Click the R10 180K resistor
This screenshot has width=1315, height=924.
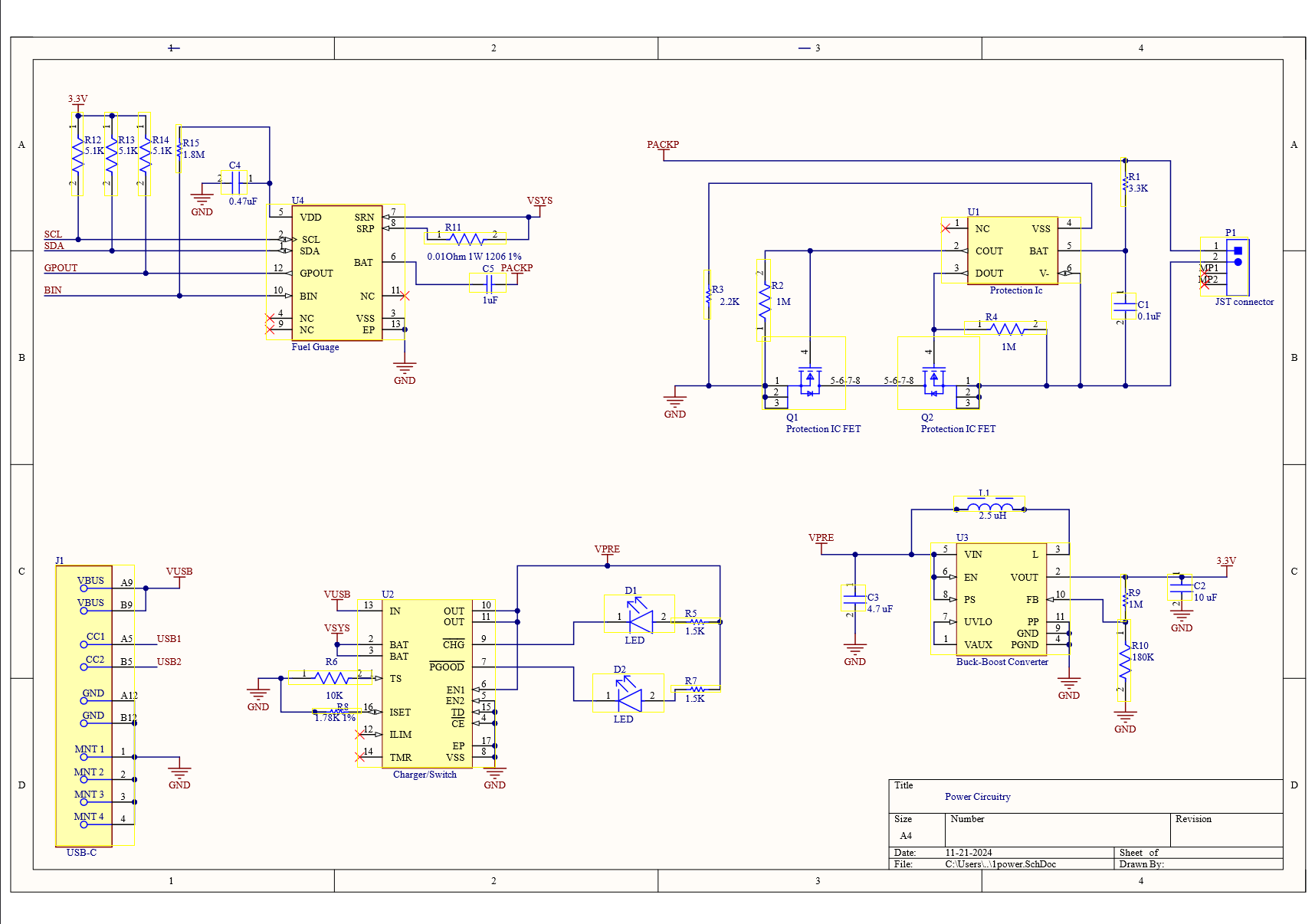[x=1124, y=660]
